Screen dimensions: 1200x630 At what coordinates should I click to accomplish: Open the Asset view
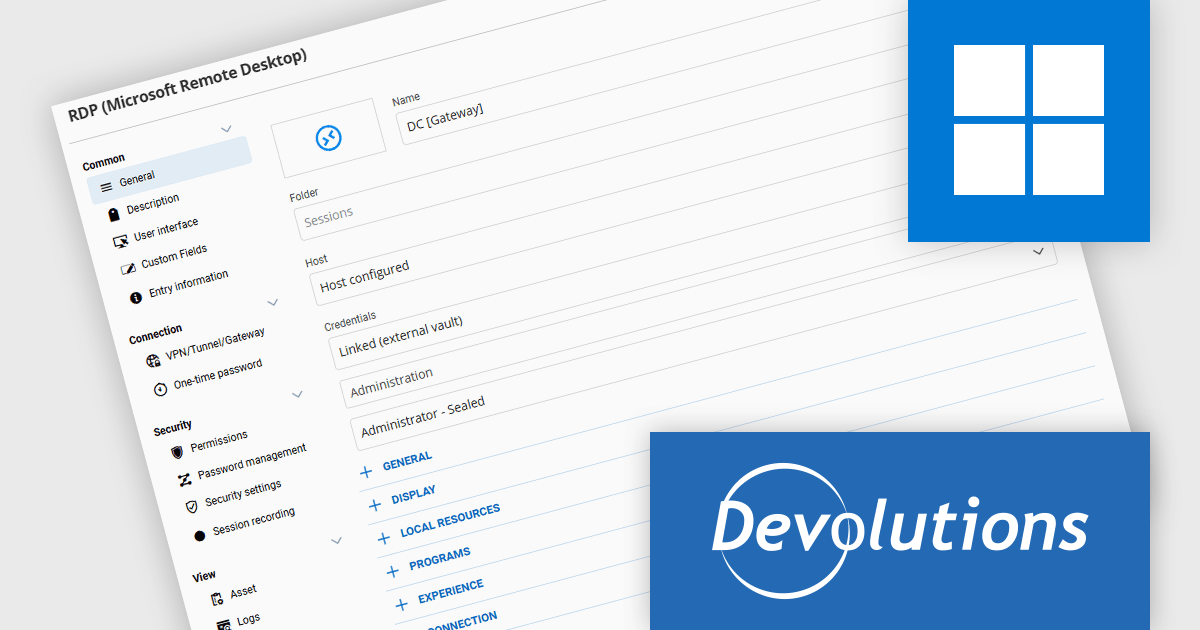(x=243, y=592)
